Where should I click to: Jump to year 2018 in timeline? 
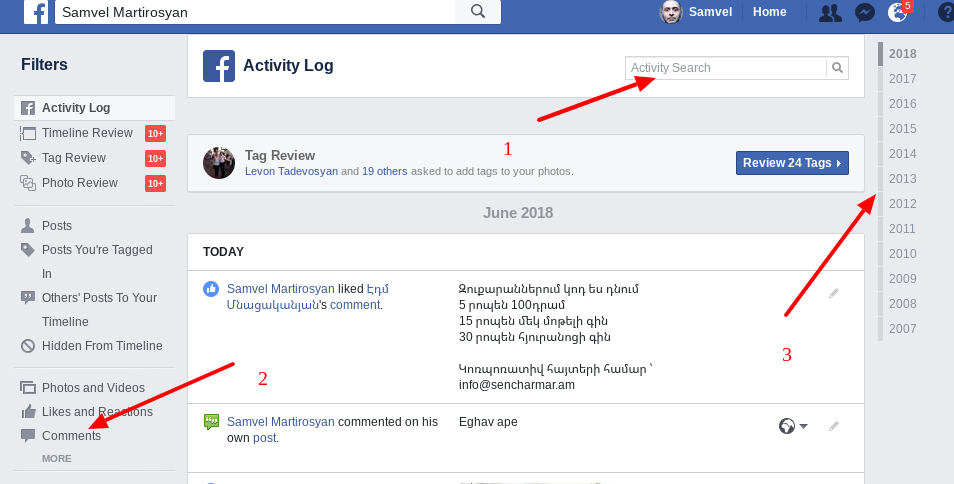pos(902,54)
